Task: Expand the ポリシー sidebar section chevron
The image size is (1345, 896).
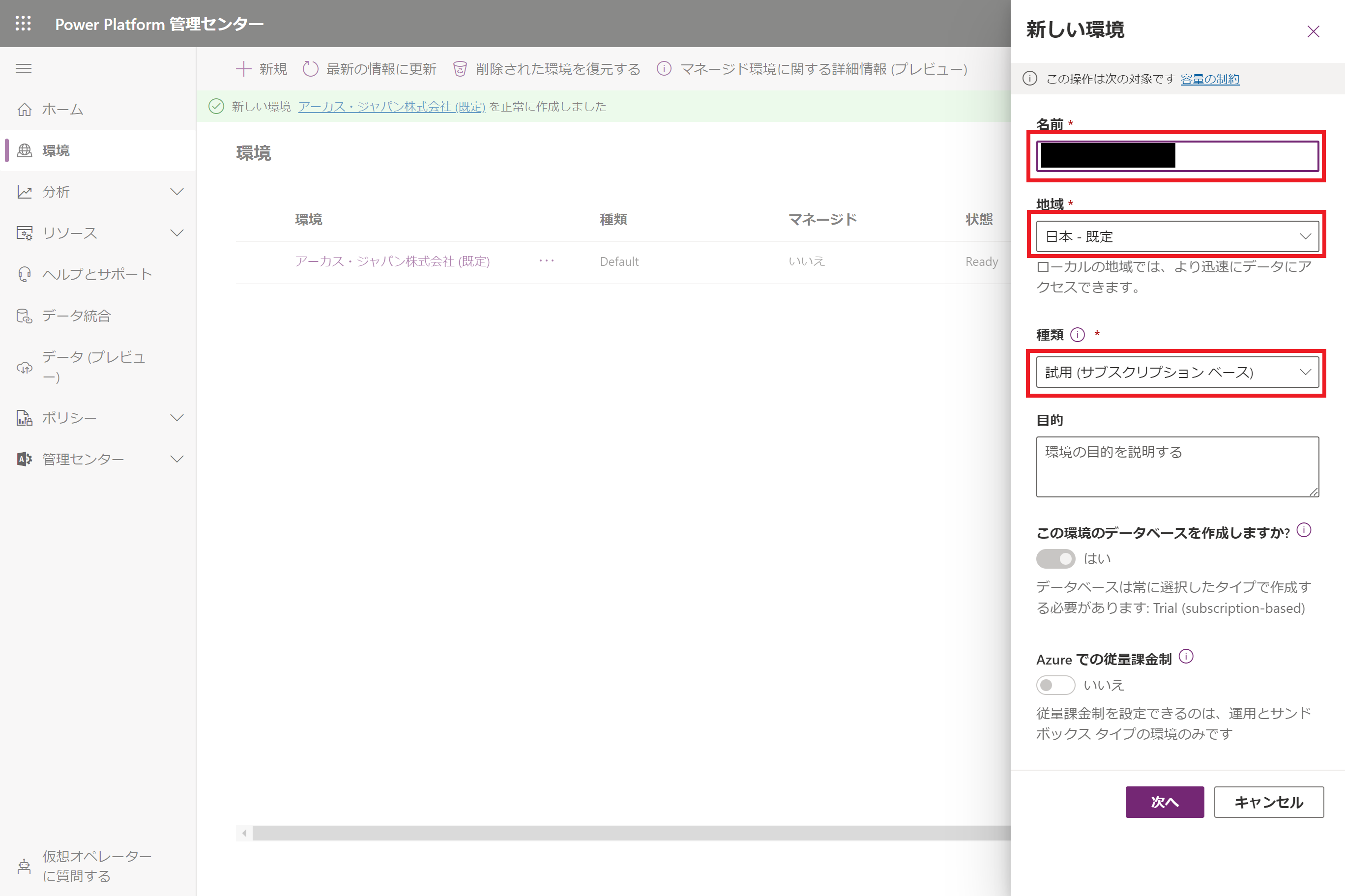Action: click(177, 418)
